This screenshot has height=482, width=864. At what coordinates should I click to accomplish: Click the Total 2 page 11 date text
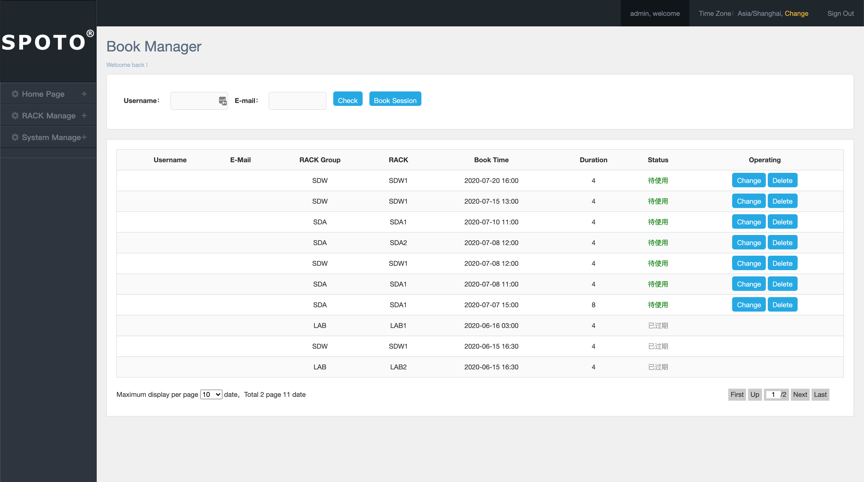coord(274,394)
